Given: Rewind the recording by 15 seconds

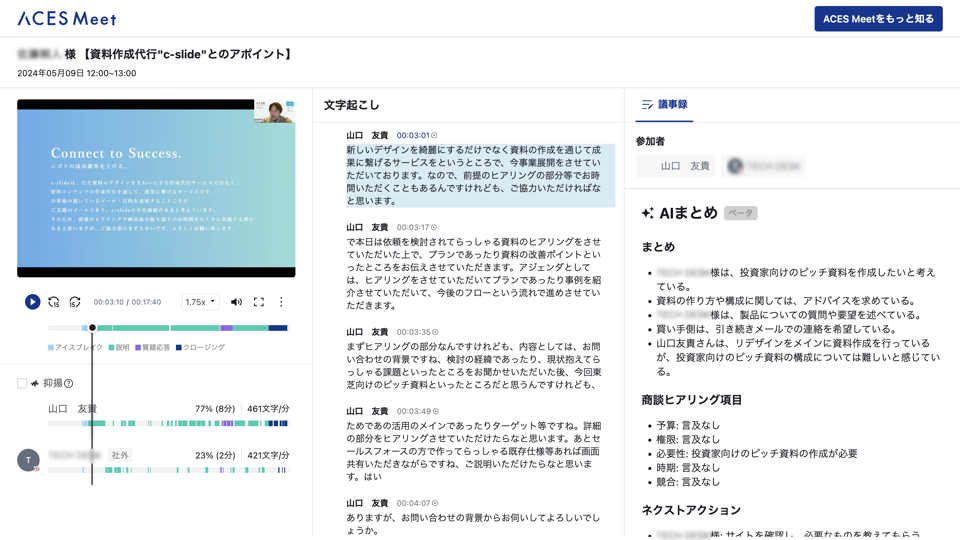Looking at the screenshot, I should pyautogui.click(x=54, y=302).
